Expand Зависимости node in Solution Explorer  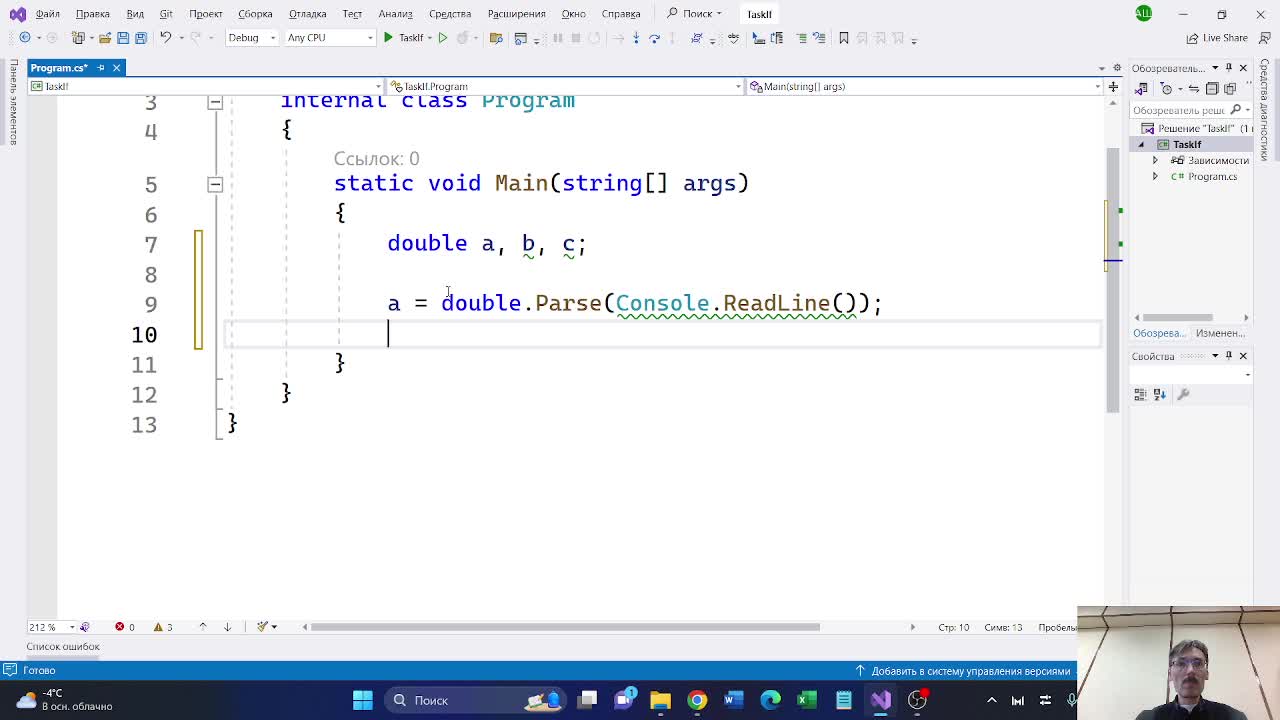point(1155,160)
